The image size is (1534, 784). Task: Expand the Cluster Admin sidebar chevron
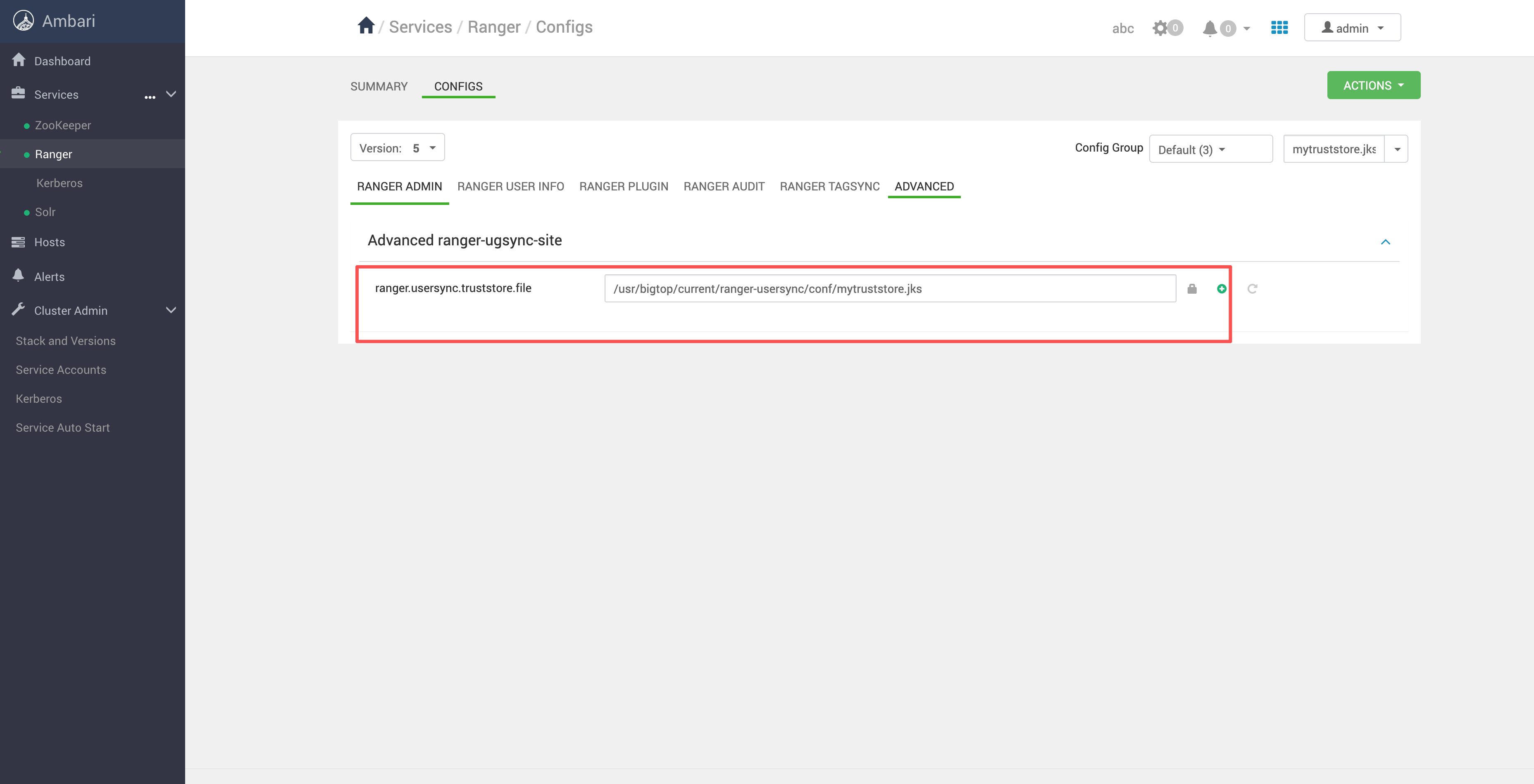pyautogui.click(x=171, y=310)
